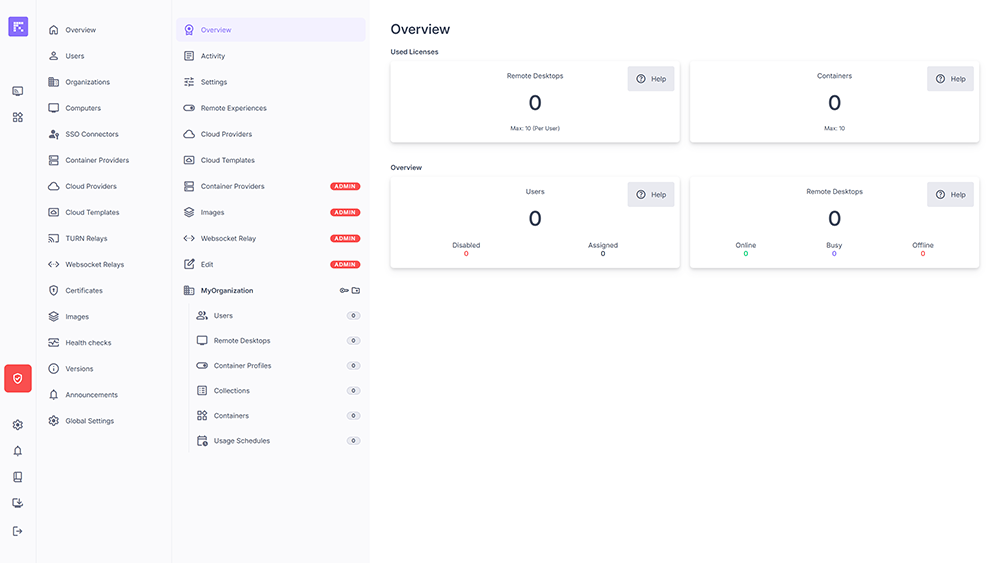Viewport: 1000px width, 563px height.
Task: Click the download client icon in rail
Action: pos(18,503)
